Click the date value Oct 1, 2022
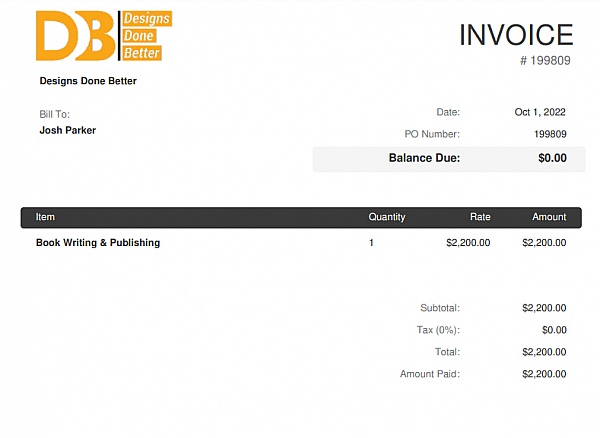This screenshot has height=438, width=600. point(540,112)
